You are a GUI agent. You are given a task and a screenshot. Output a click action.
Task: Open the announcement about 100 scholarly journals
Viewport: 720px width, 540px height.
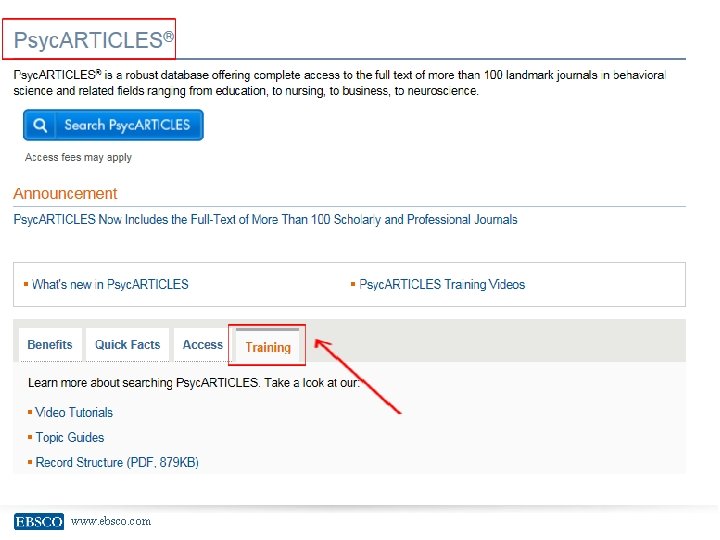click(x=265, y=219)
